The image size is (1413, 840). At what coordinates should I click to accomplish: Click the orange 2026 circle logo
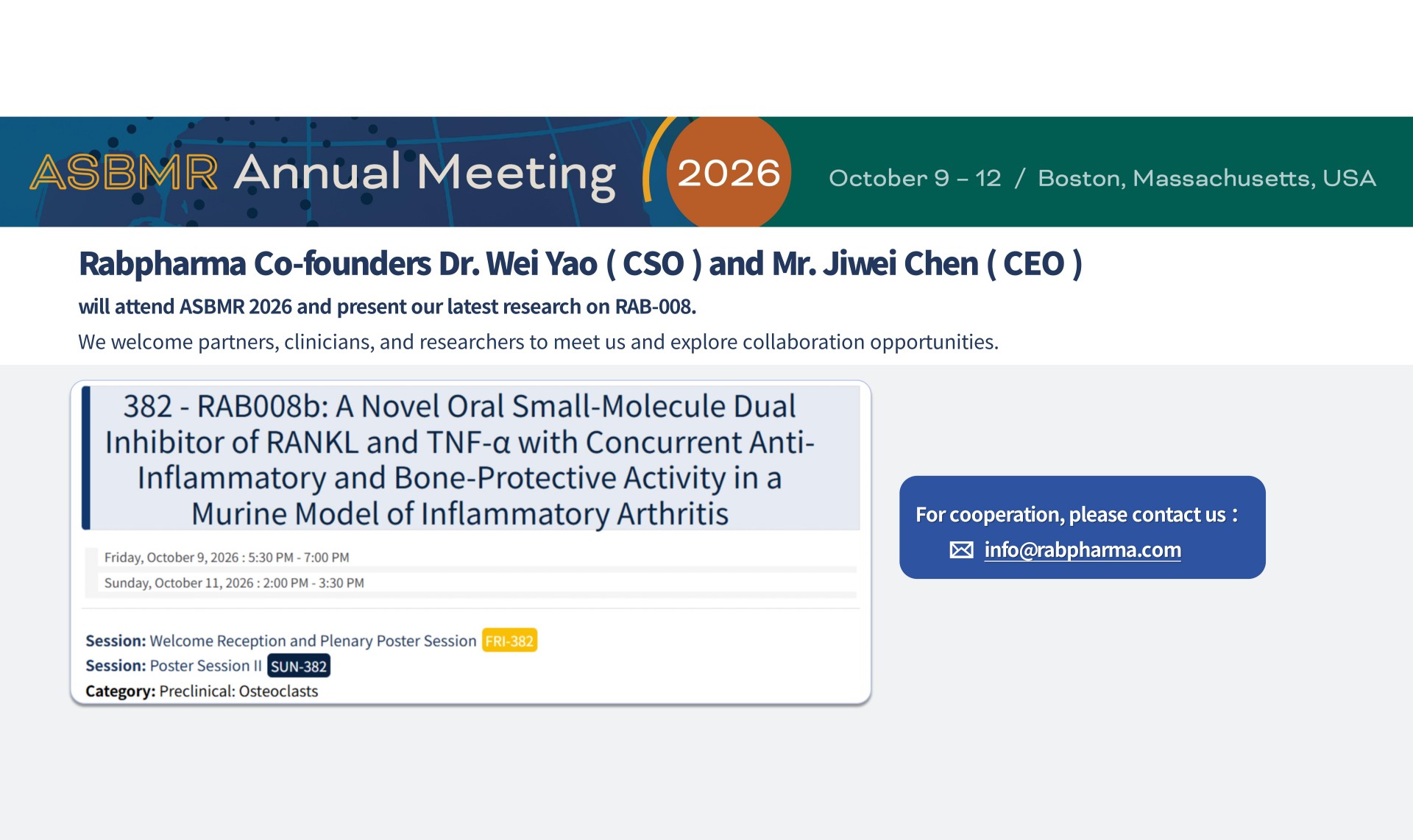(729, 172)
